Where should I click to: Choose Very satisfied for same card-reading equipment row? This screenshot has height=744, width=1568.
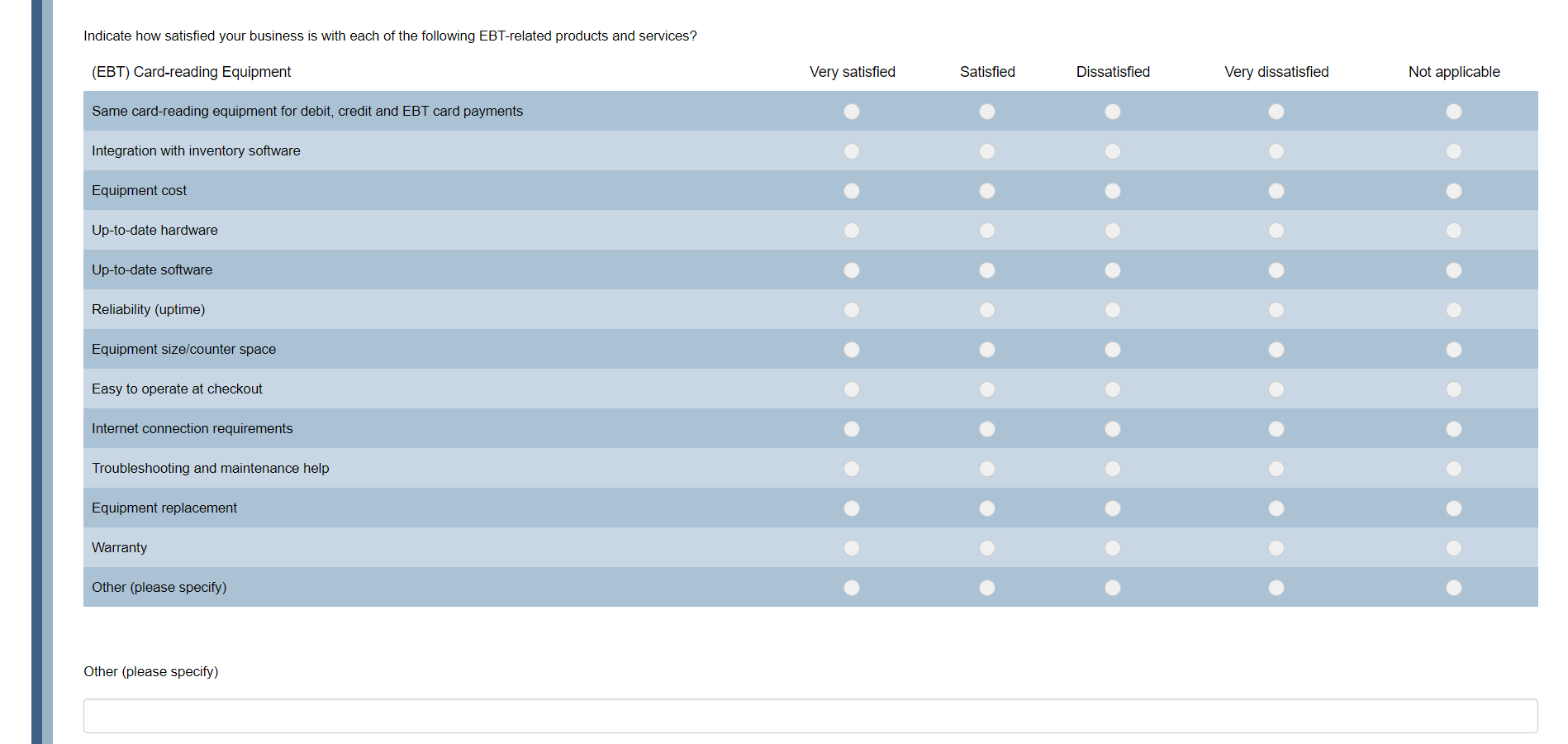[852, 112]
